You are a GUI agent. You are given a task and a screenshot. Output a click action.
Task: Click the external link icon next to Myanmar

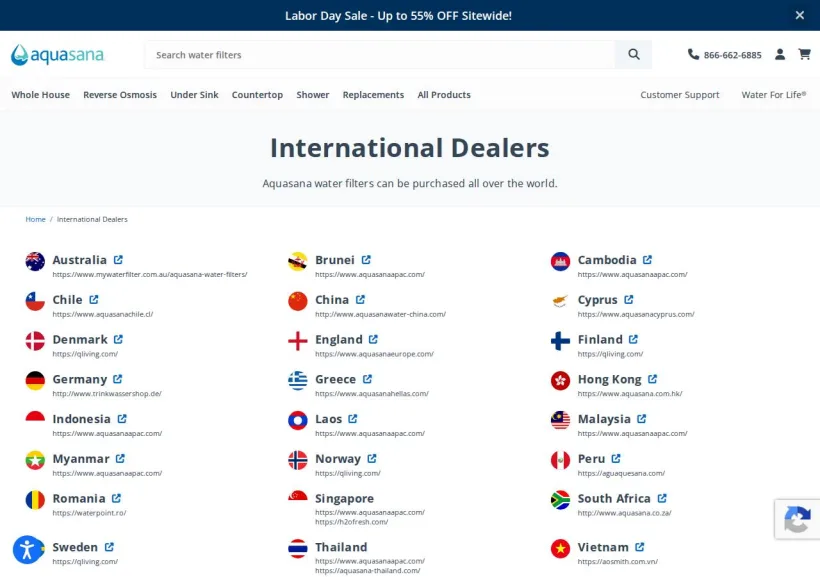tap(120, 458)
